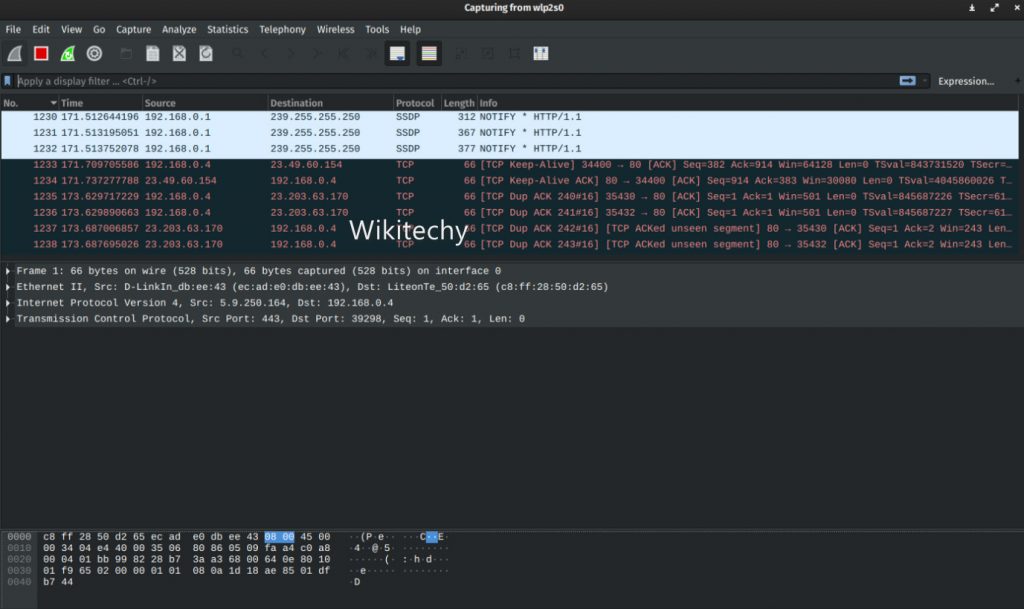Start a new live capture
The width and height of the screenshot is (1024, 609).
pos(13,53)
